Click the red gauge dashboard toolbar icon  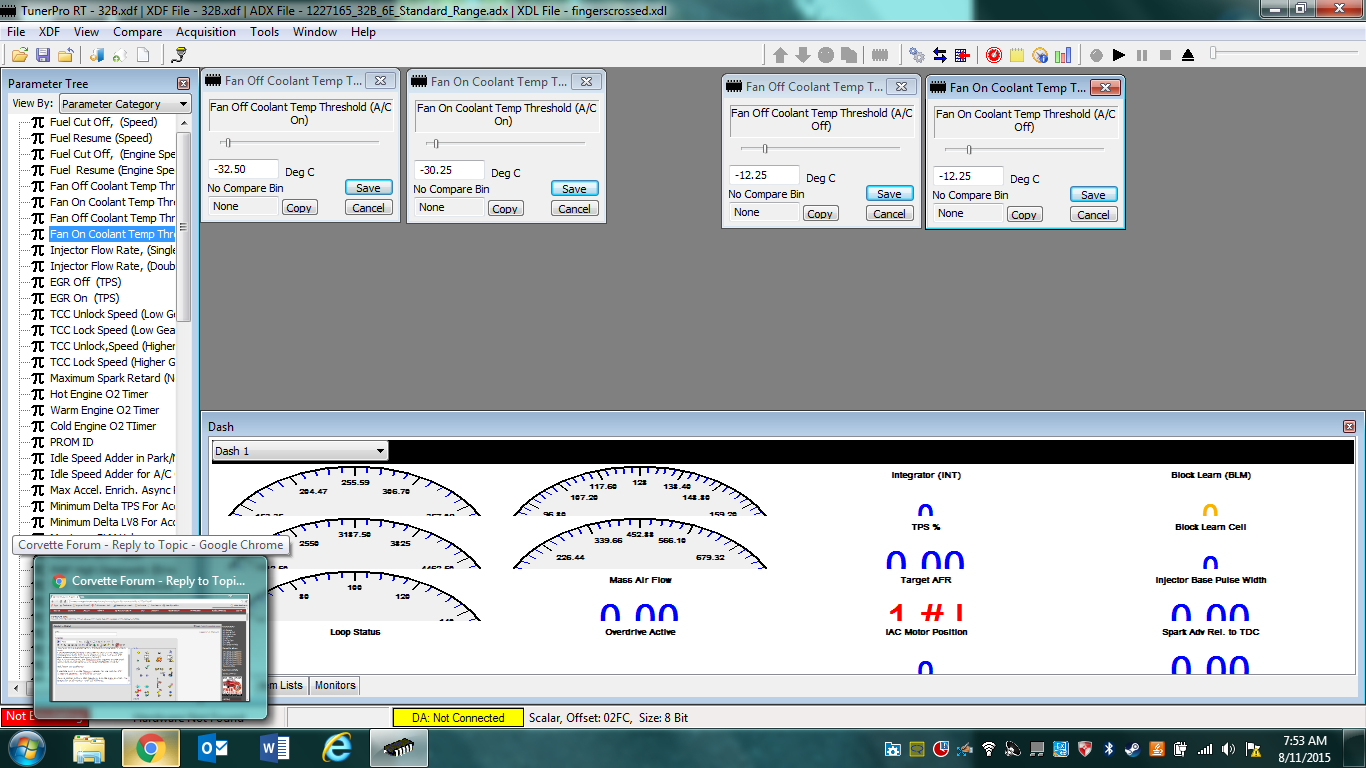point(994,55)
